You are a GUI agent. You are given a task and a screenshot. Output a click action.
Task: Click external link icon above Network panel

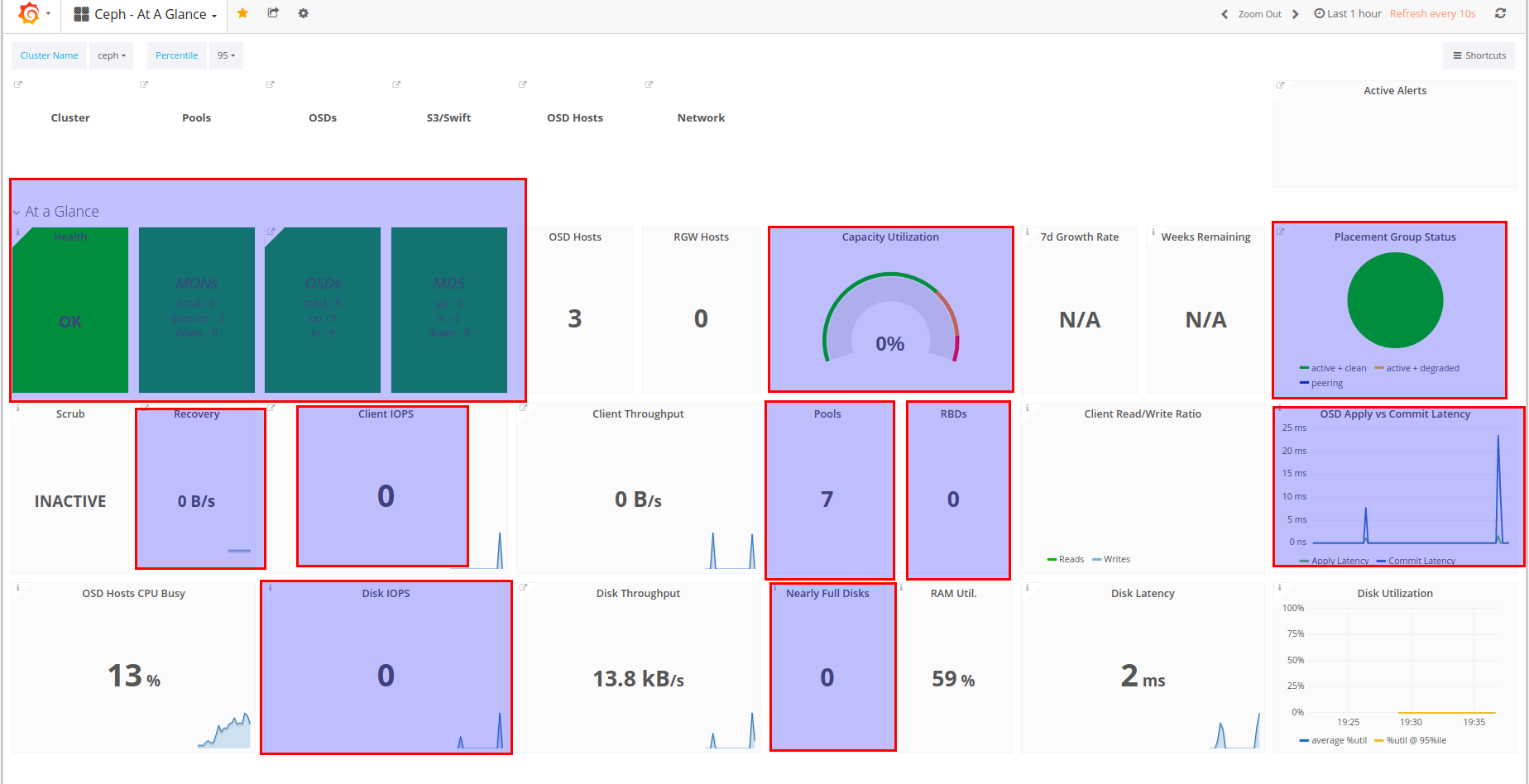[649, 84]
